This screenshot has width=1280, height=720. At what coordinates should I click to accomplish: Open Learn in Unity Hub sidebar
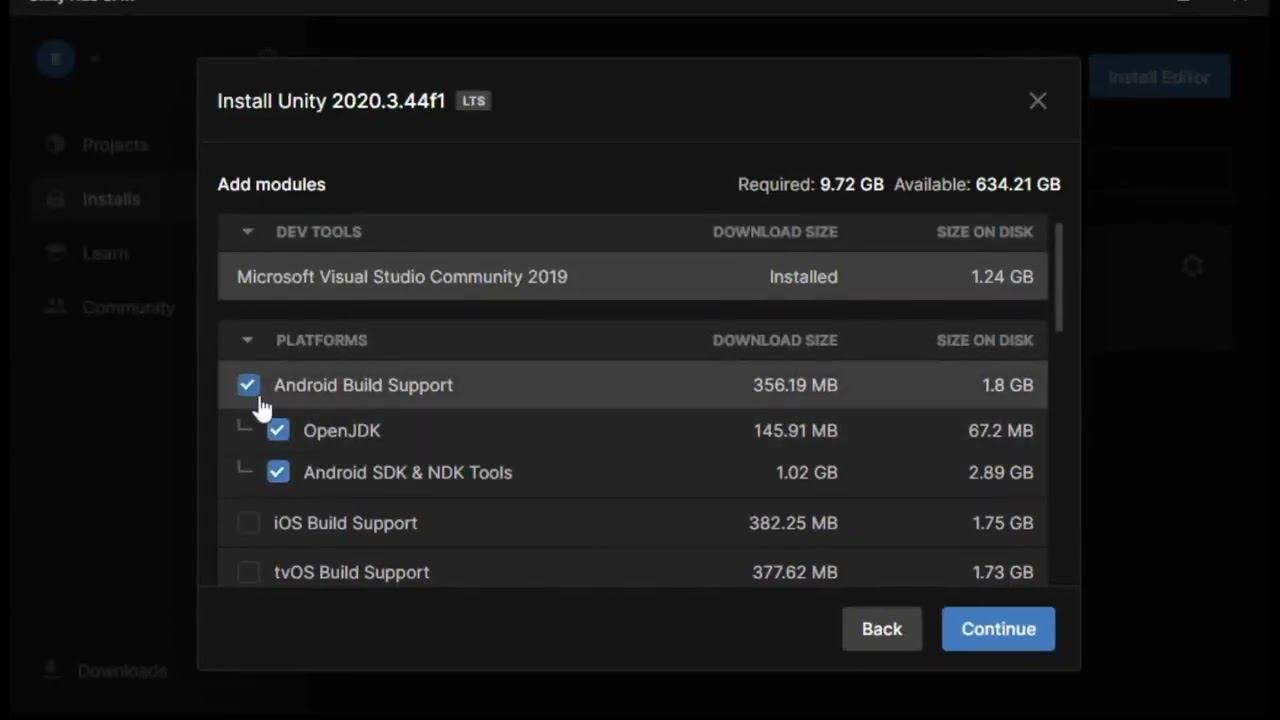coord(105,254)
